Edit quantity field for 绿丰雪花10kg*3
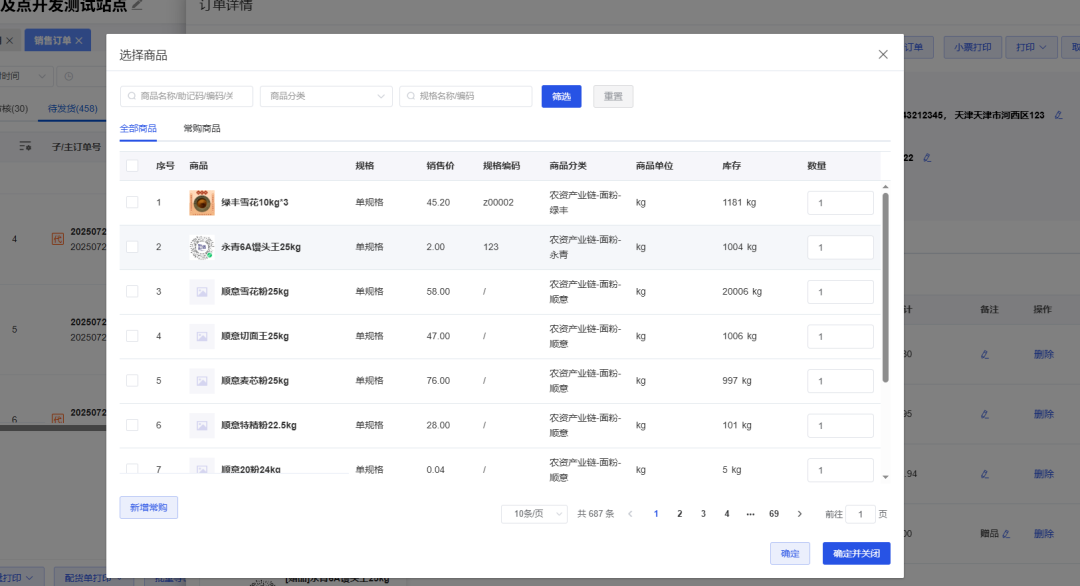 840,203
